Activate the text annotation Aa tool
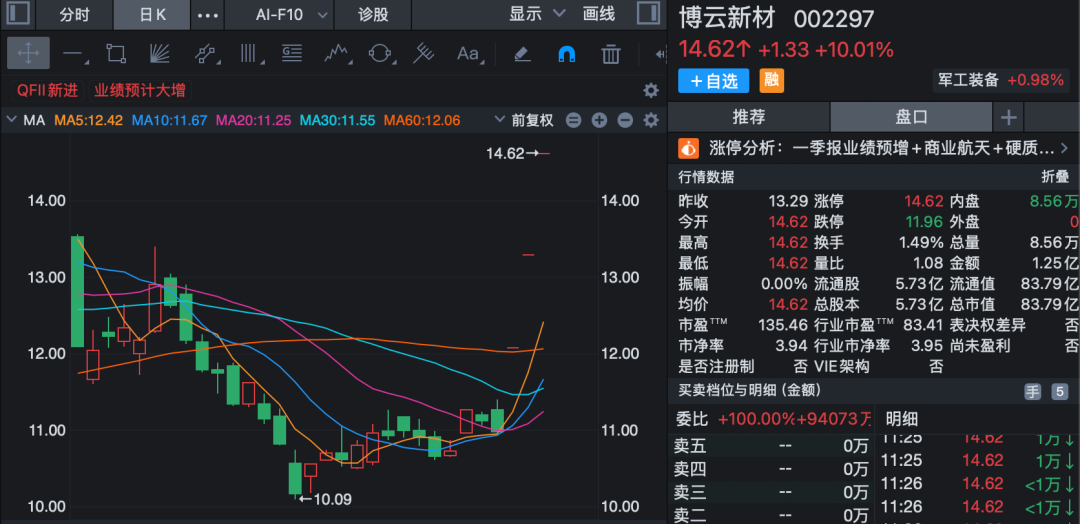Image resolution: width=1080 pixels, height=524 pixels. [x=468, y=53]
